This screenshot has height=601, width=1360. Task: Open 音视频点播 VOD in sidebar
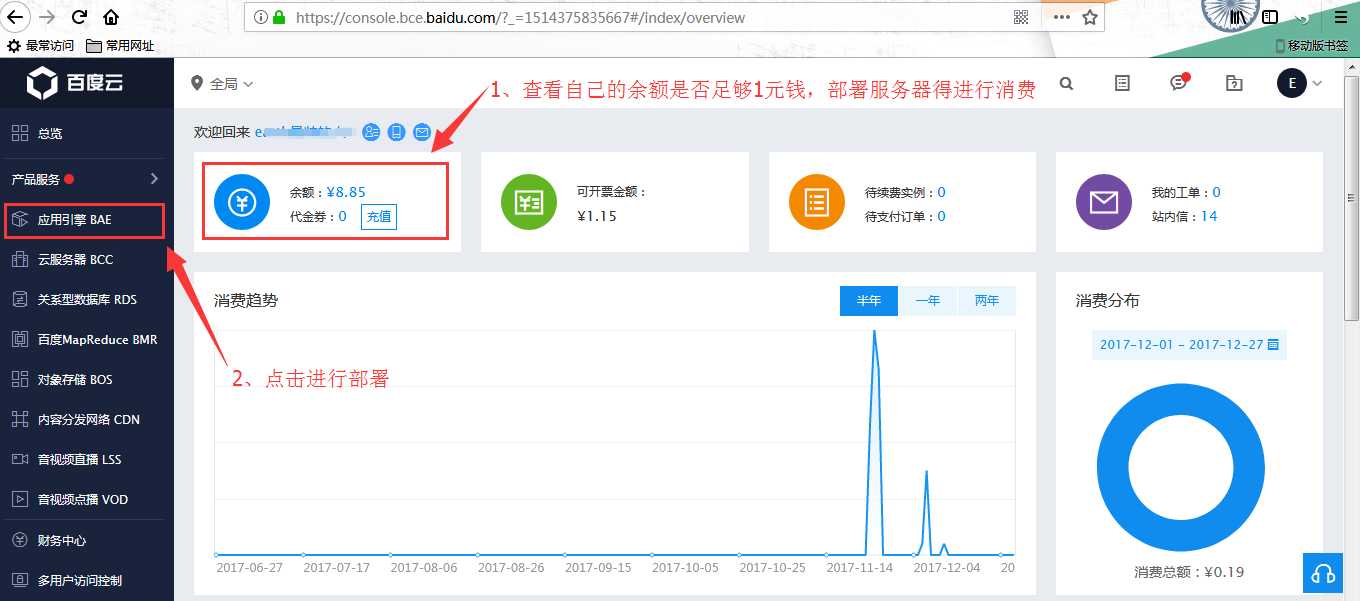(87, 499)
